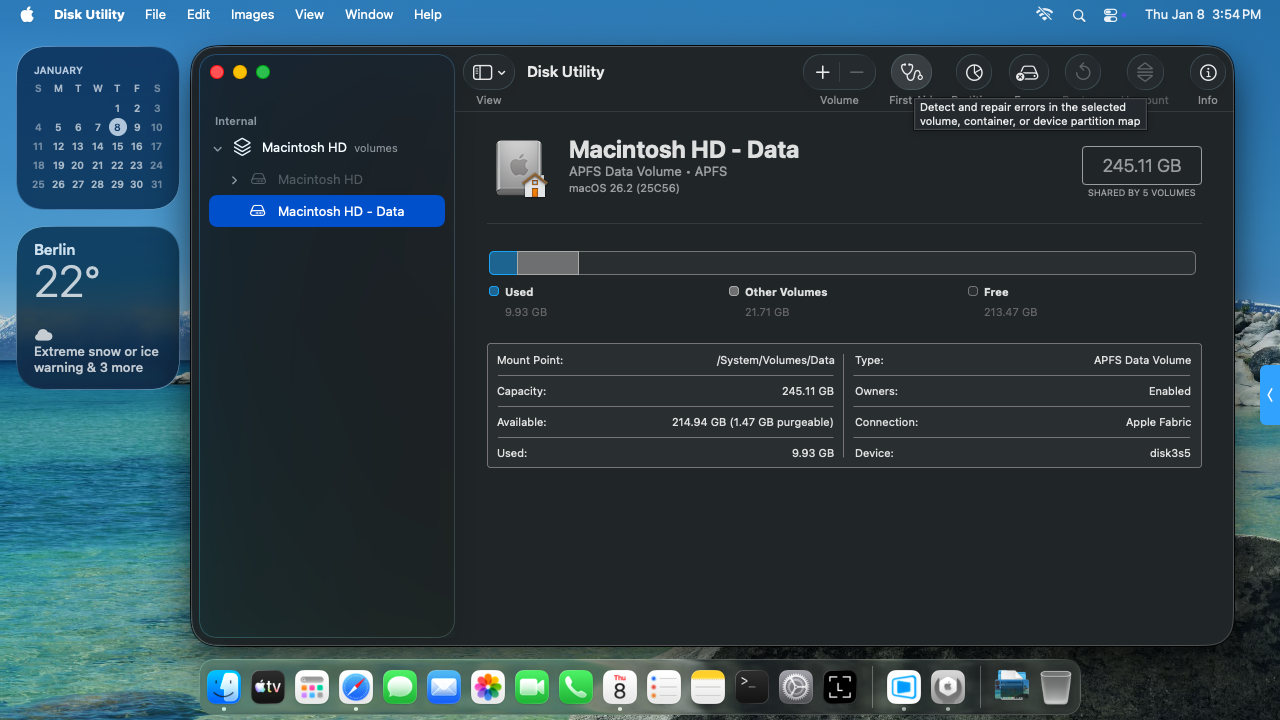Run First Aid on the selected volume
Image resolution: width=1280 pixels, height=720 pixels.
(x=911, y=72)
